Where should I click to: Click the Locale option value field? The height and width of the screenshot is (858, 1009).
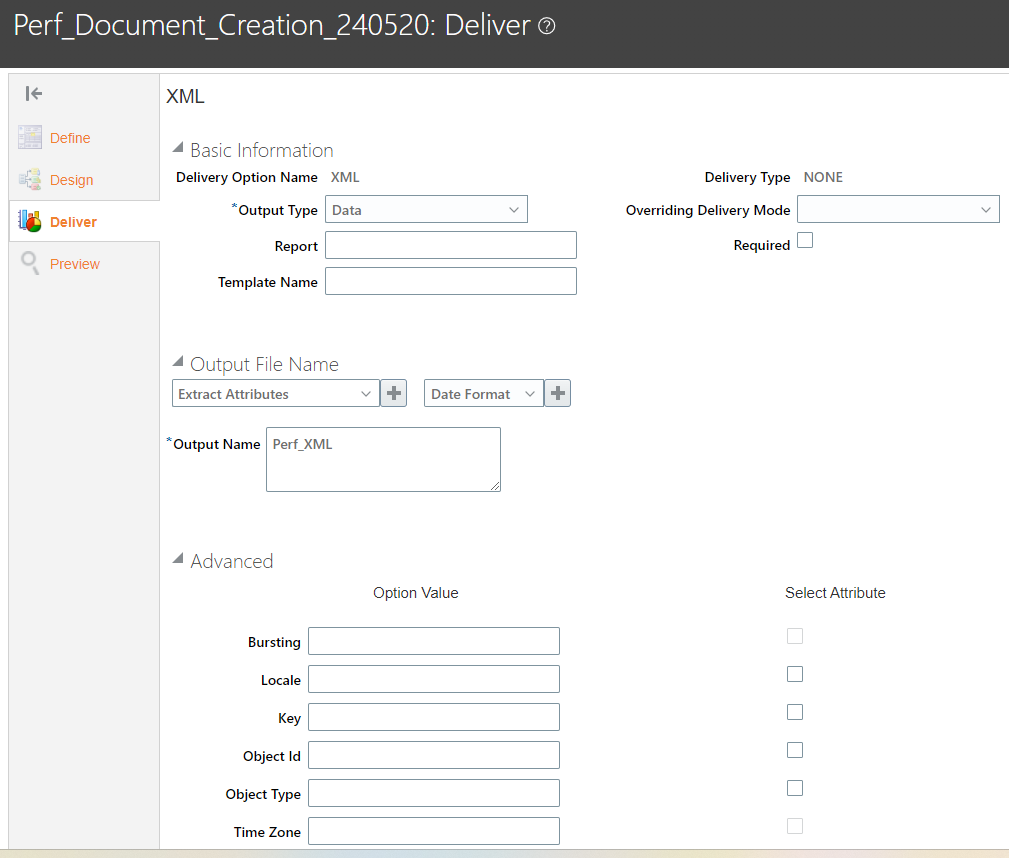[434, 679]
